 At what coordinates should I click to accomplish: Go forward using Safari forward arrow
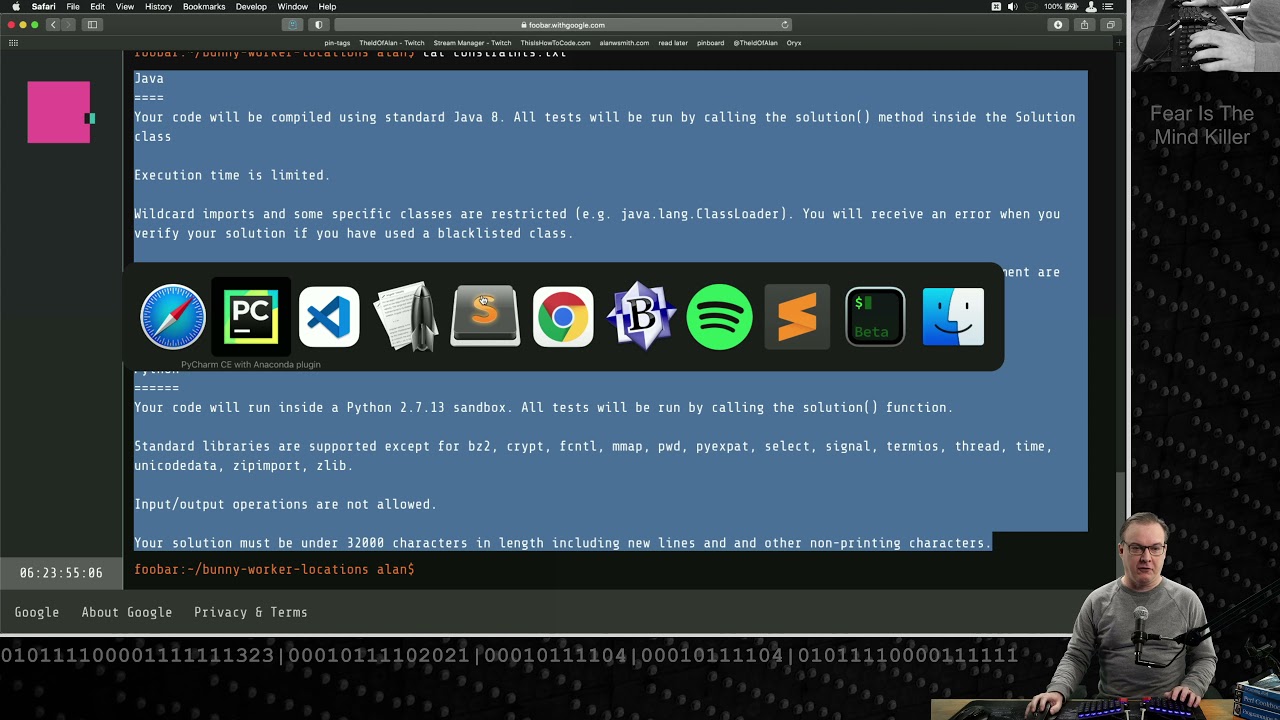click(x=68, y=25)
